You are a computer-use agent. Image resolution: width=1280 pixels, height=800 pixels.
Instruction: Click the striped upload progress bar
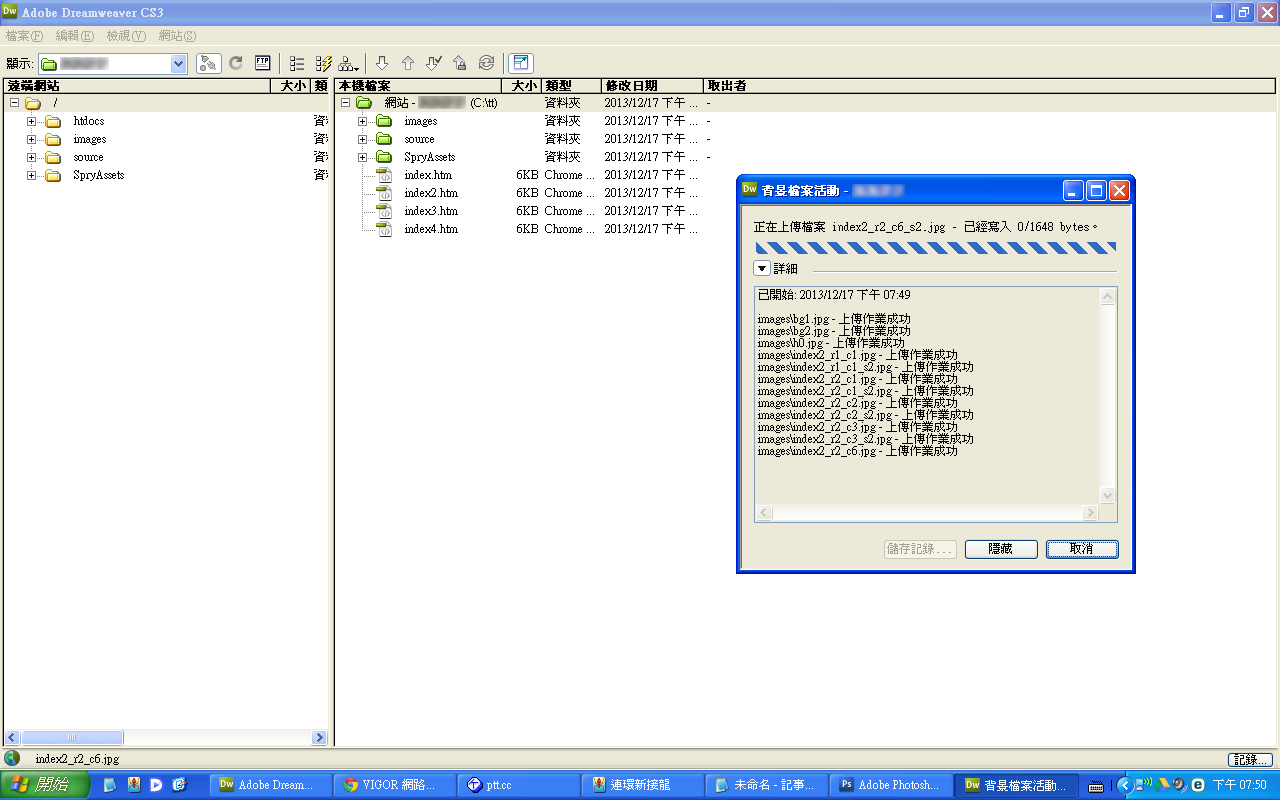click(x=935, y=248)
